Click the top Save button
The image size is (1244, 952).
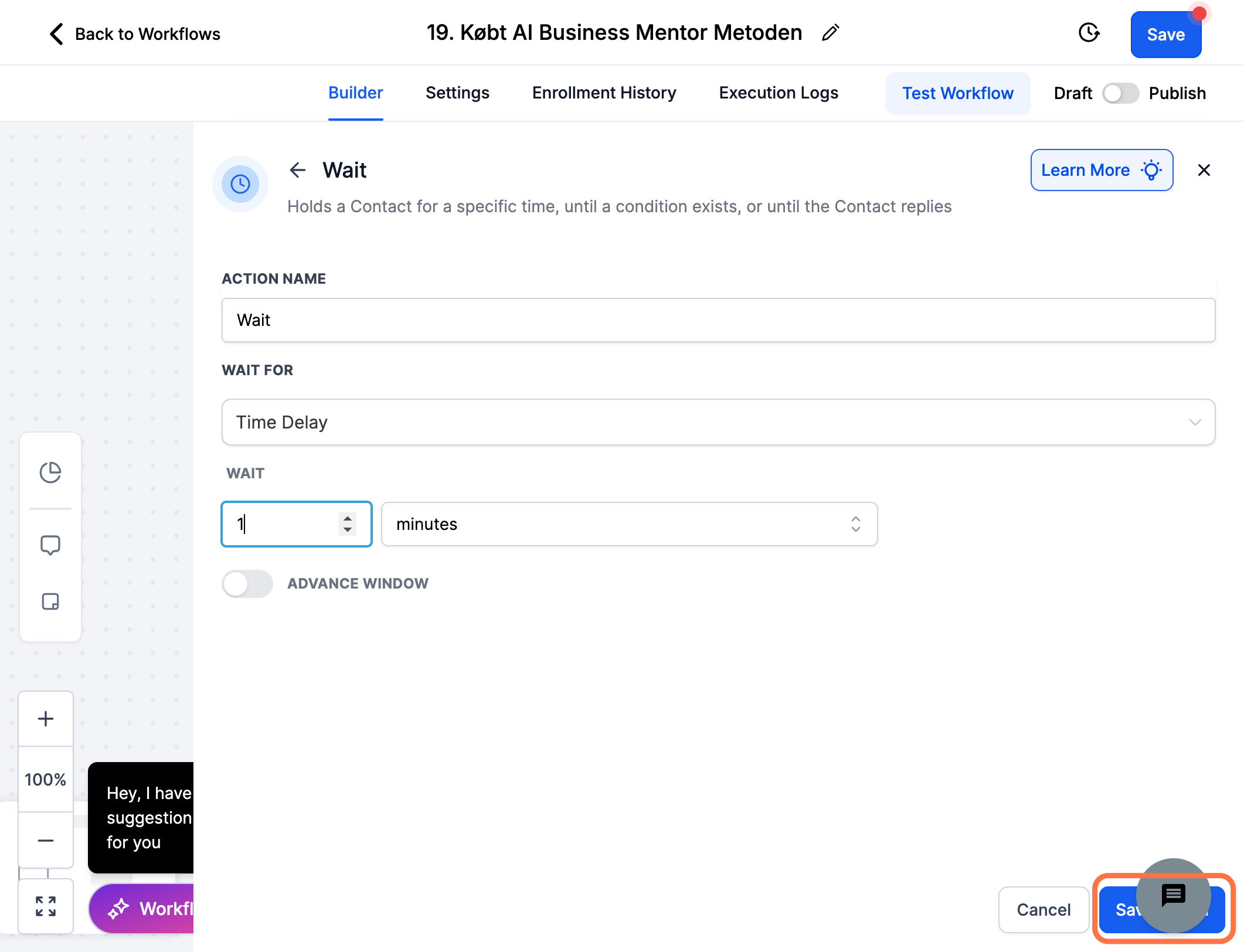click(x=1165, y=35)
